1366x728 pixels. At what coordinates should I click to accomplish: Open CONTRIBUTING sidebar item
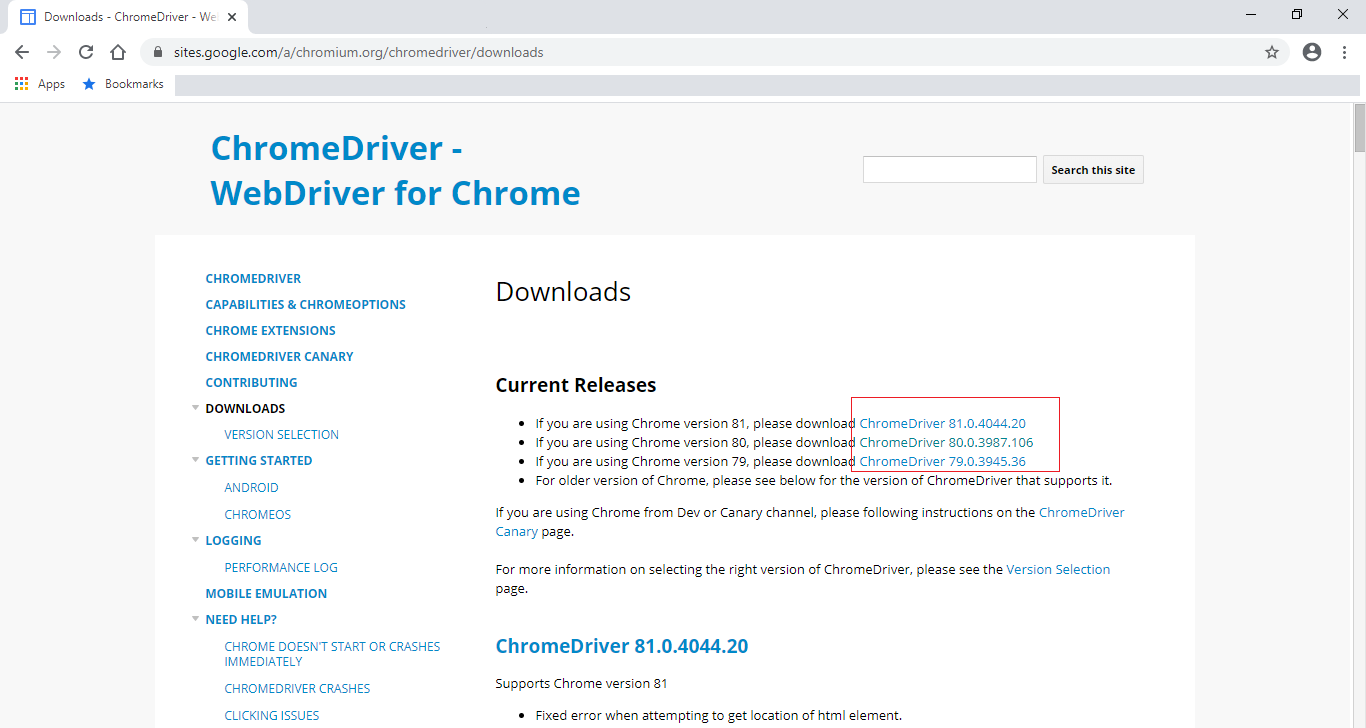point(251,383)
